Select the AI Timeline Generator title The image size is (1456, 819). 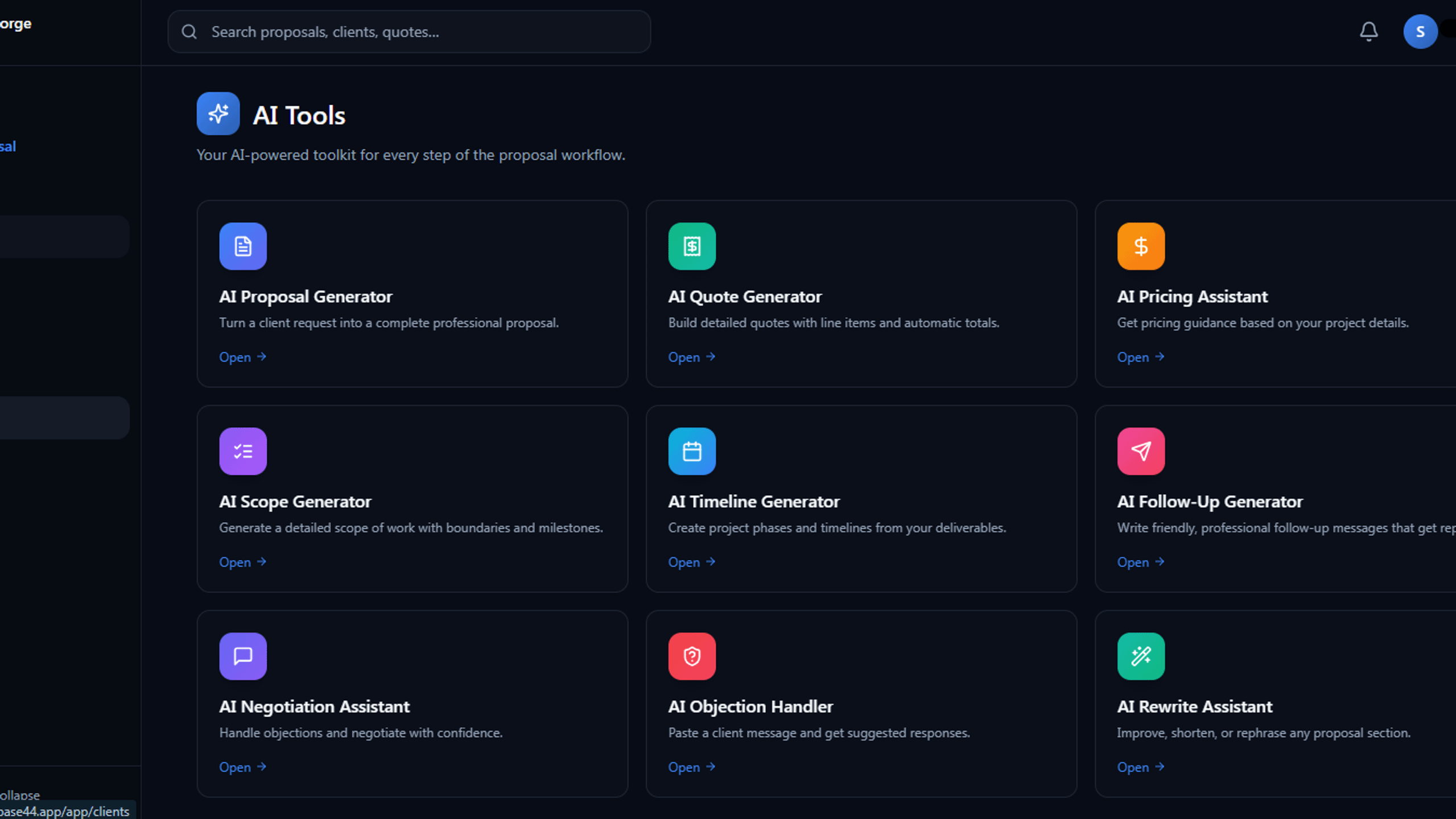click(x=753, y=501)
